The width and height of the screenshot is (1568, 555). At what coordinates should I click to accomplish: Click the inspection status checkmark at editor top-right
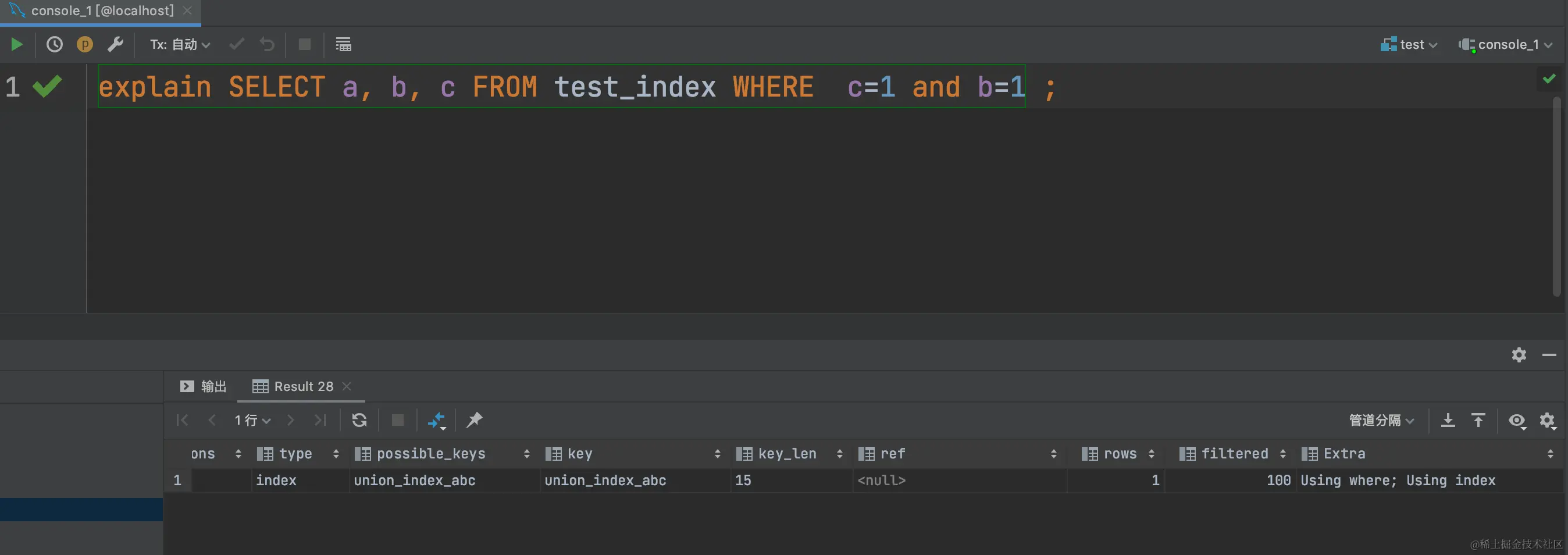click(1549, 79)
